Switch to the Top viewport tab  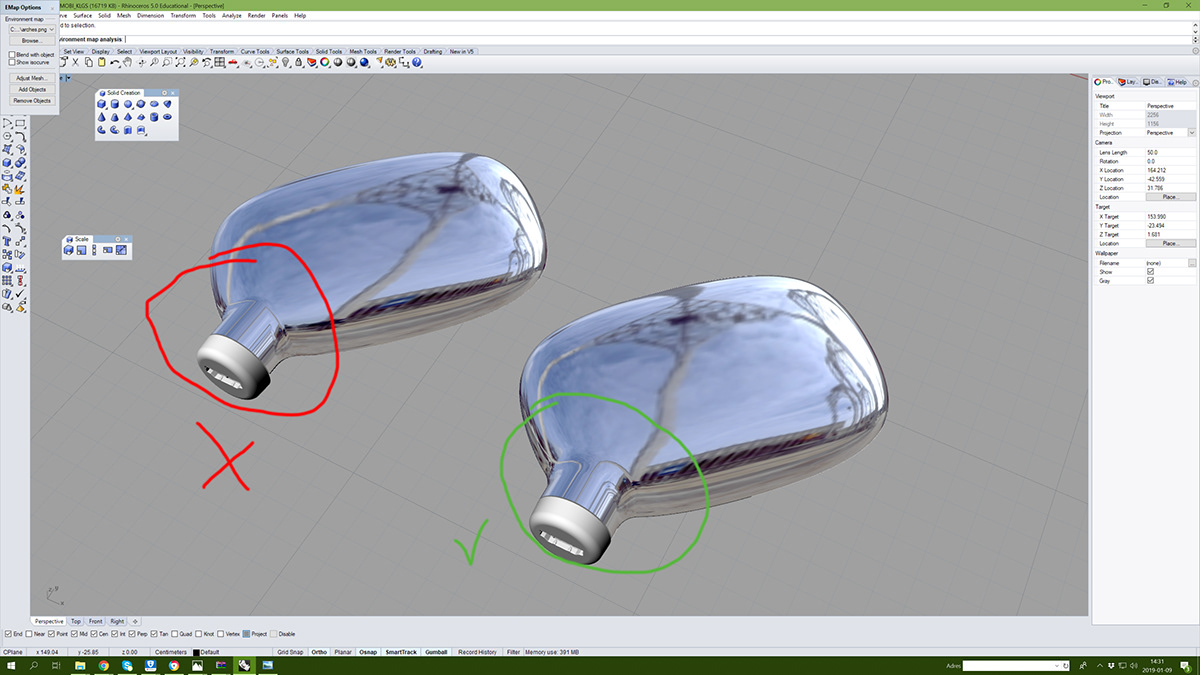pyautogui.click(x=76, y=621)
